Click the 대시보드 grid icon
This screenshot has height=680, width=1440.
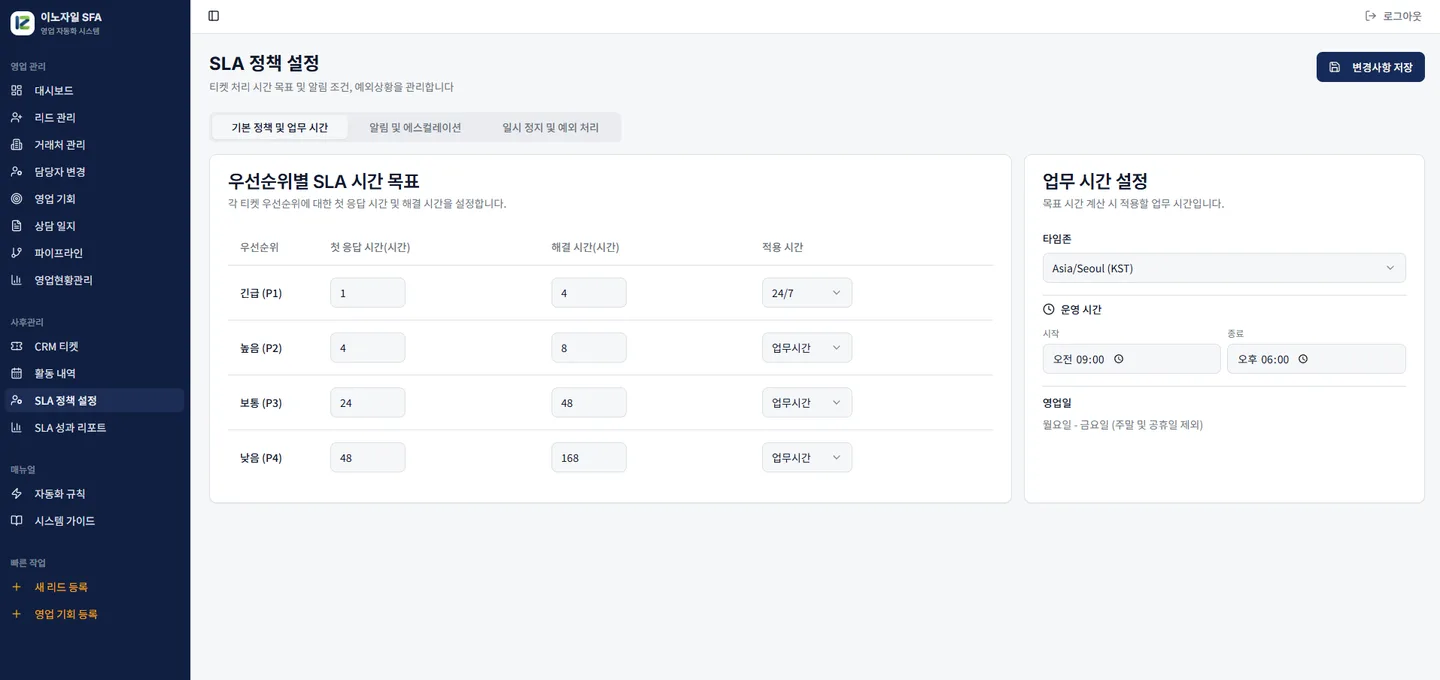16,90
